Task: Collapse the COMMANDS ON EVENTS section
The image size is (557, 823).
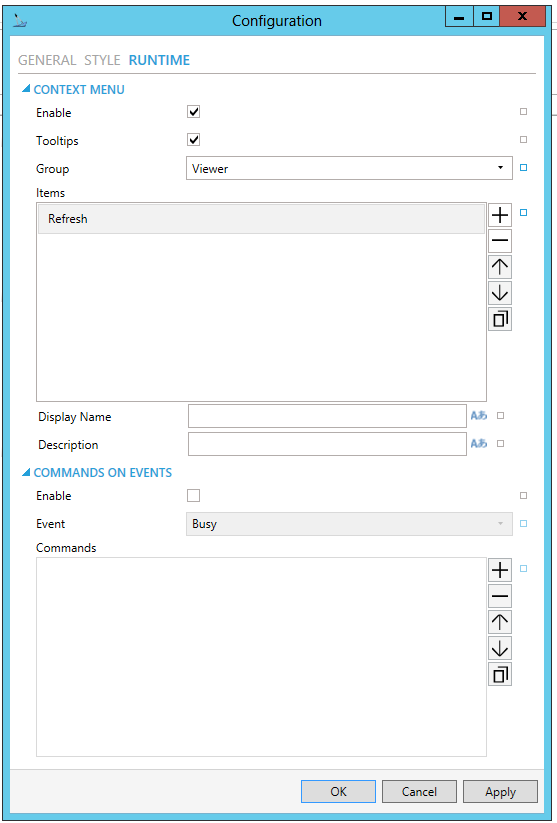Action: click(x=26, y=472)
